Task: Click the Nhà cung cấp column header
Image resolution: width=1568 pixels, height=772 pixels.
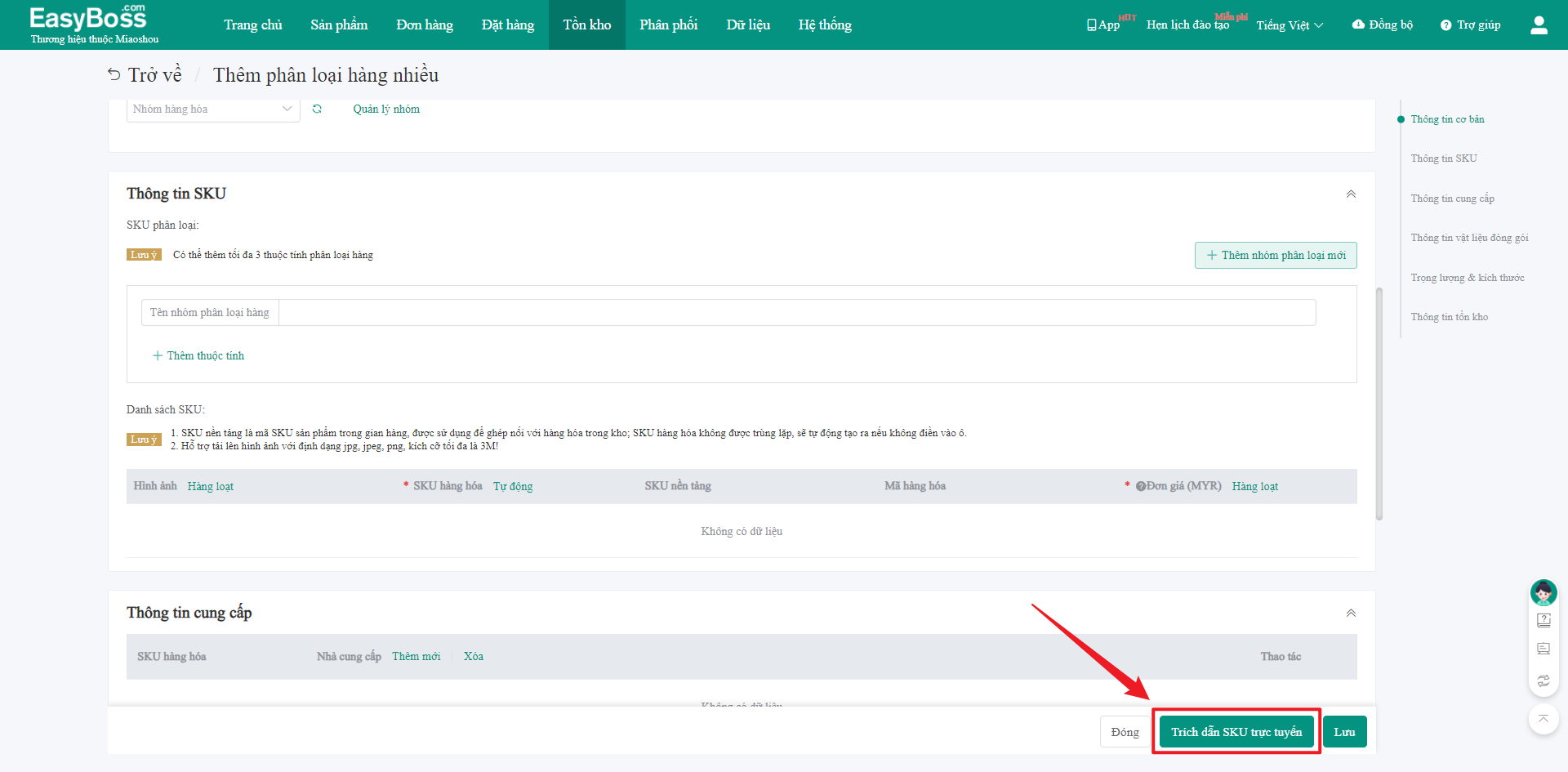Action: 349,656
